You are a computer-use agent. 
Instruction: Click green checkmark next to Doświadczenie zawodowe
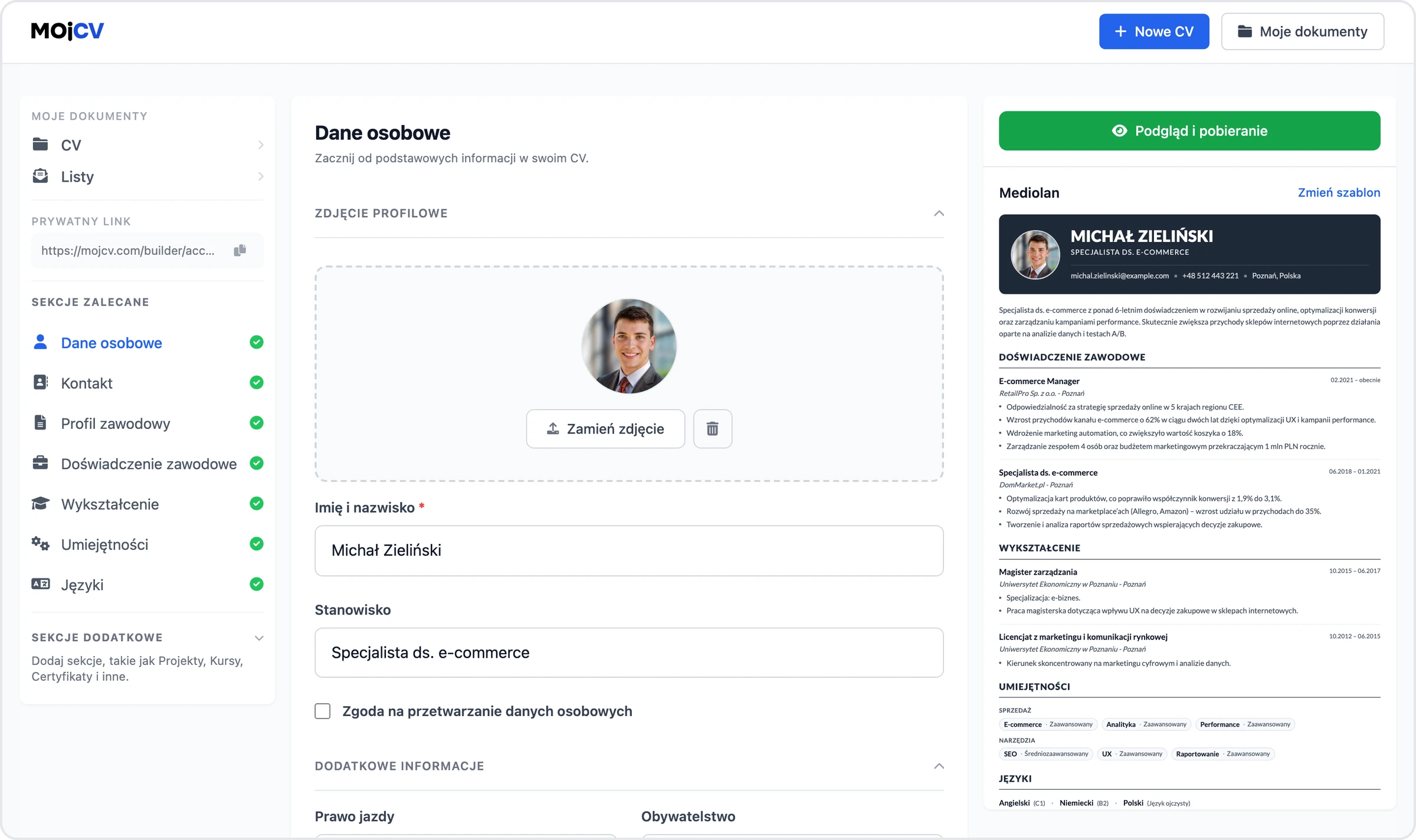(257, 463)
